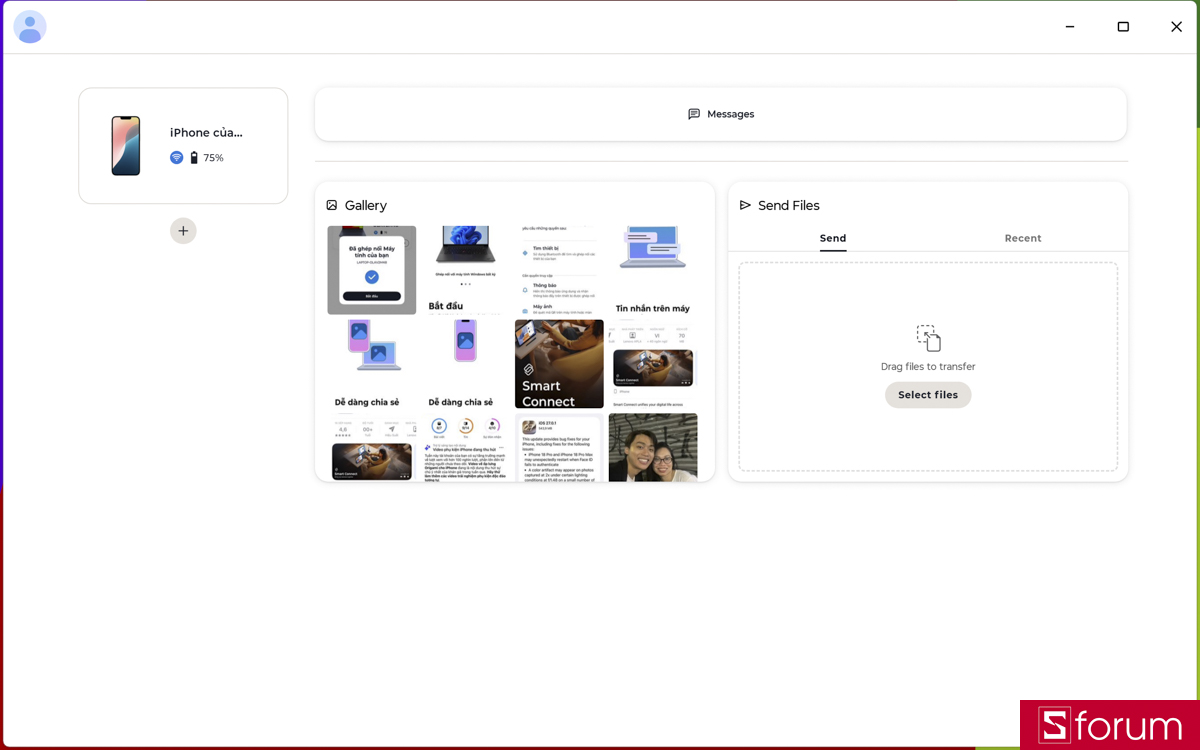Maximize the application window
This screenshot has width=1200, height=750.
[1123, 27]
